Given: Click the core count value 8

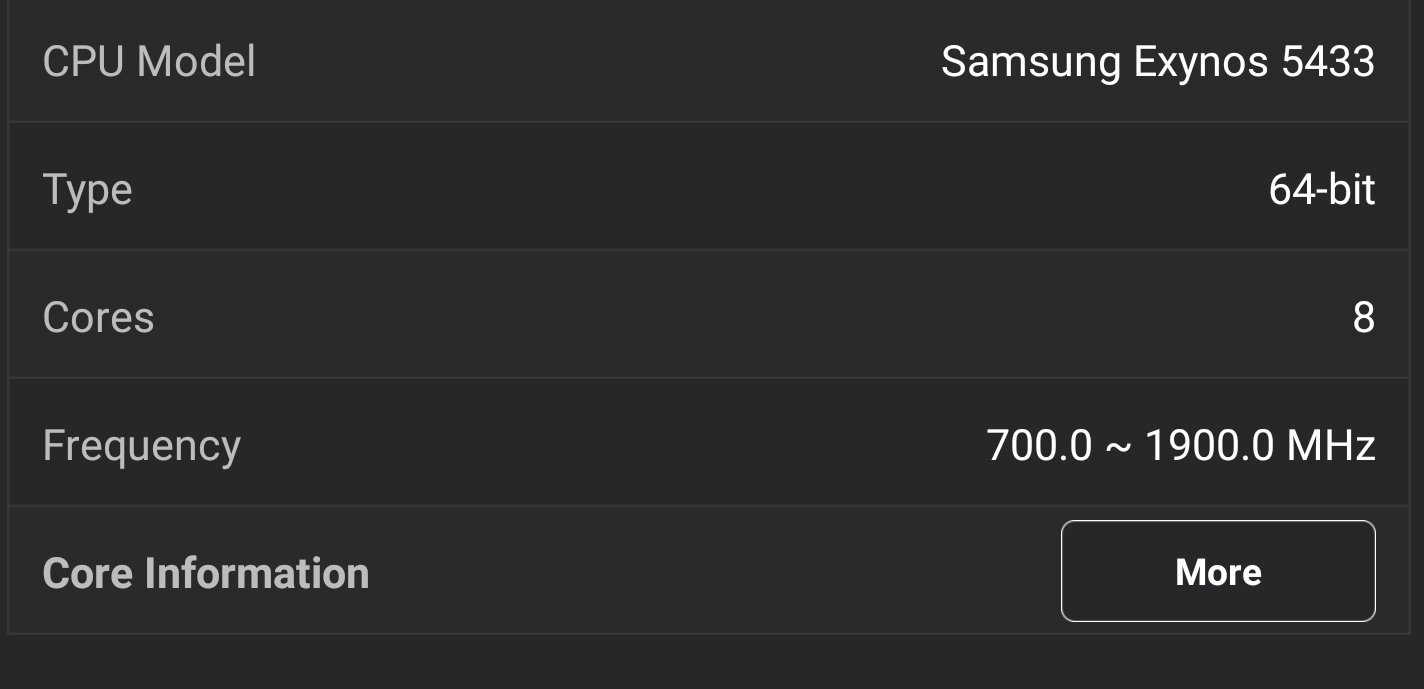Looking at the screenshot, I should [x=1364, y=318].
